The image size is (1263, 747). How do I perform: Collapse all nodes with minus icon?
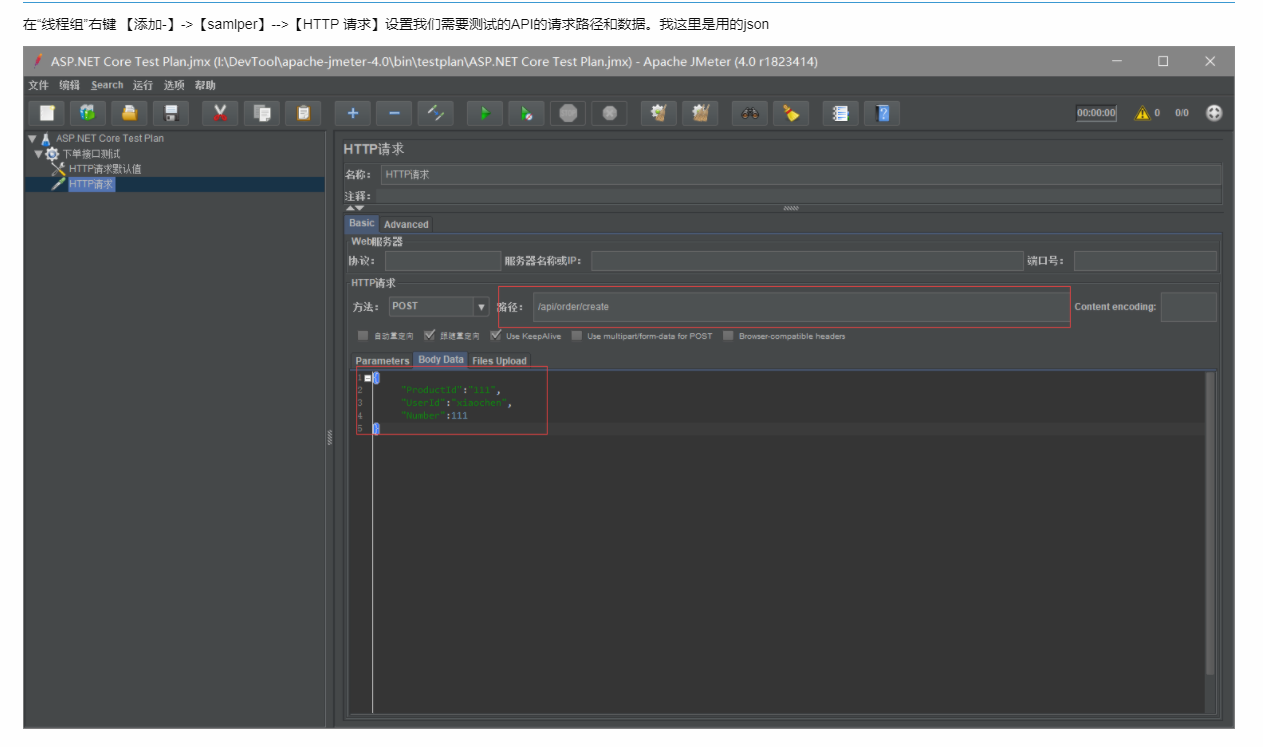(394, 113)
